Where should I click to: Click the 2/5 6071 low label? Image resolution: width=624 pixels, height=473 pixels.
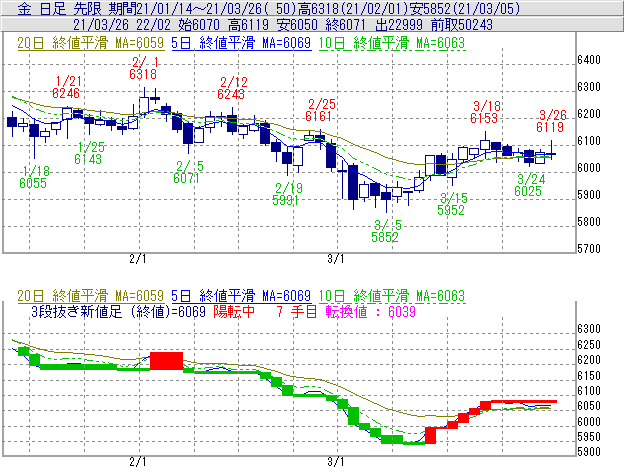188,172
